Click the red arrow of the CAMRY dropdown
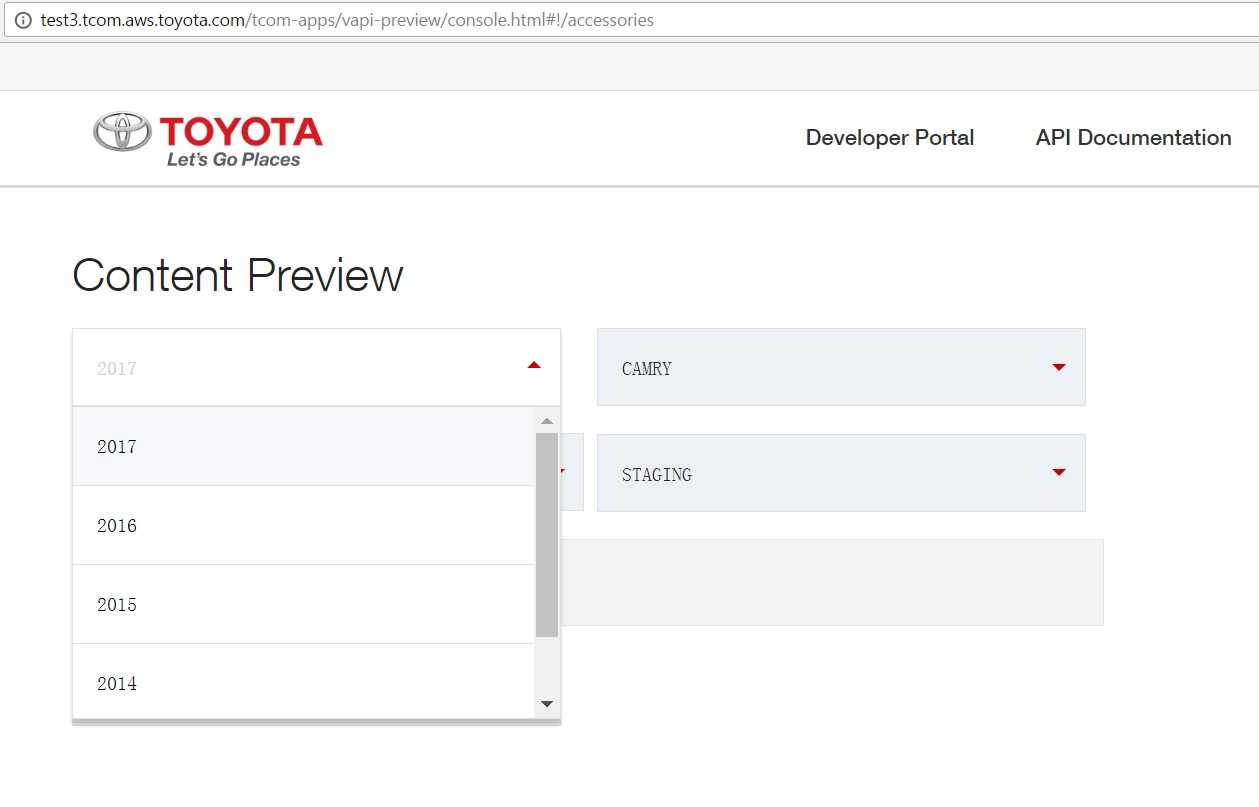1259x807 pixels. pyautogui.click(x=1059, y=367)
